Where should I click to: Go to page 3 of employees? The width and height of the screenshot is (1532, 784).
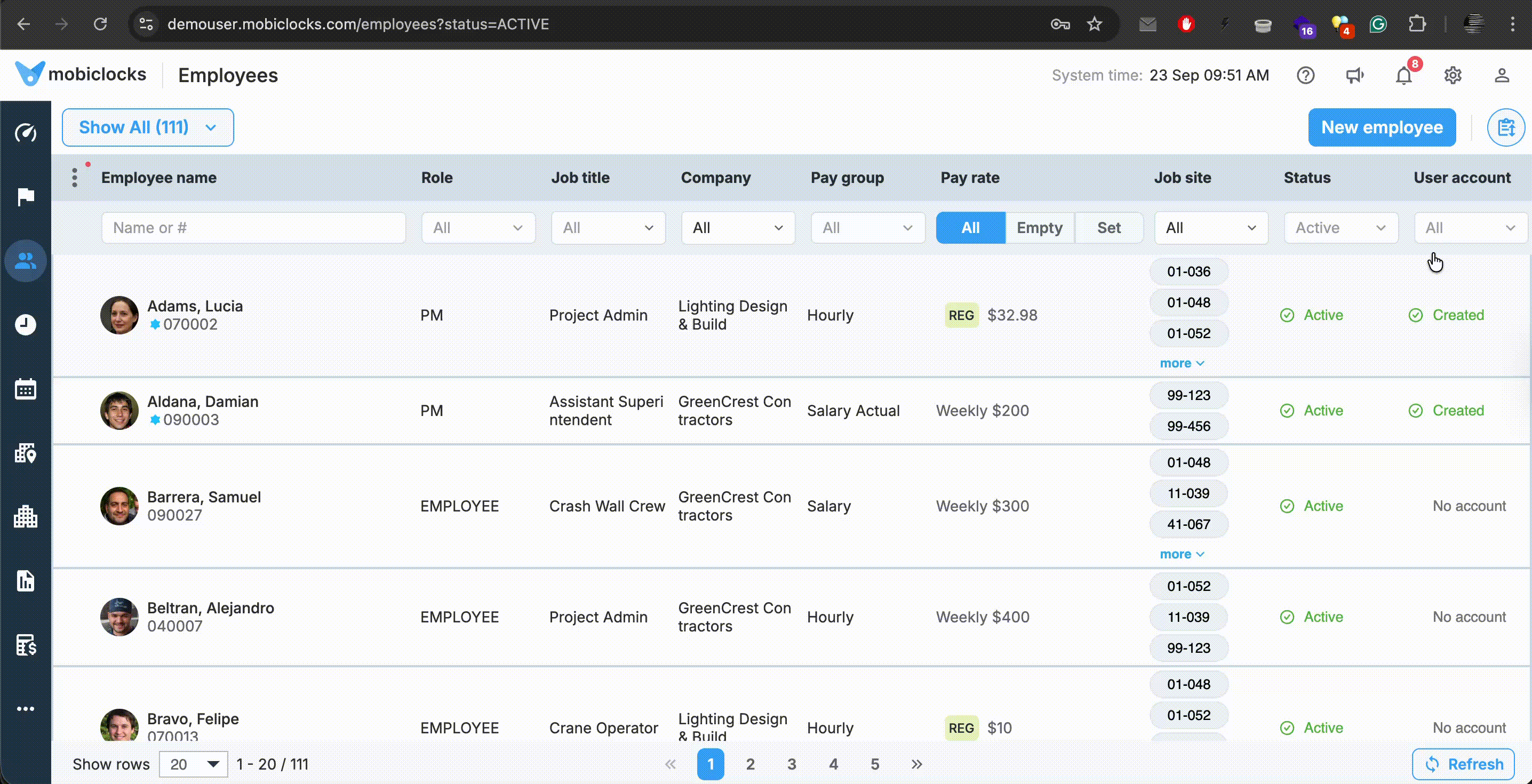point(792,764)
